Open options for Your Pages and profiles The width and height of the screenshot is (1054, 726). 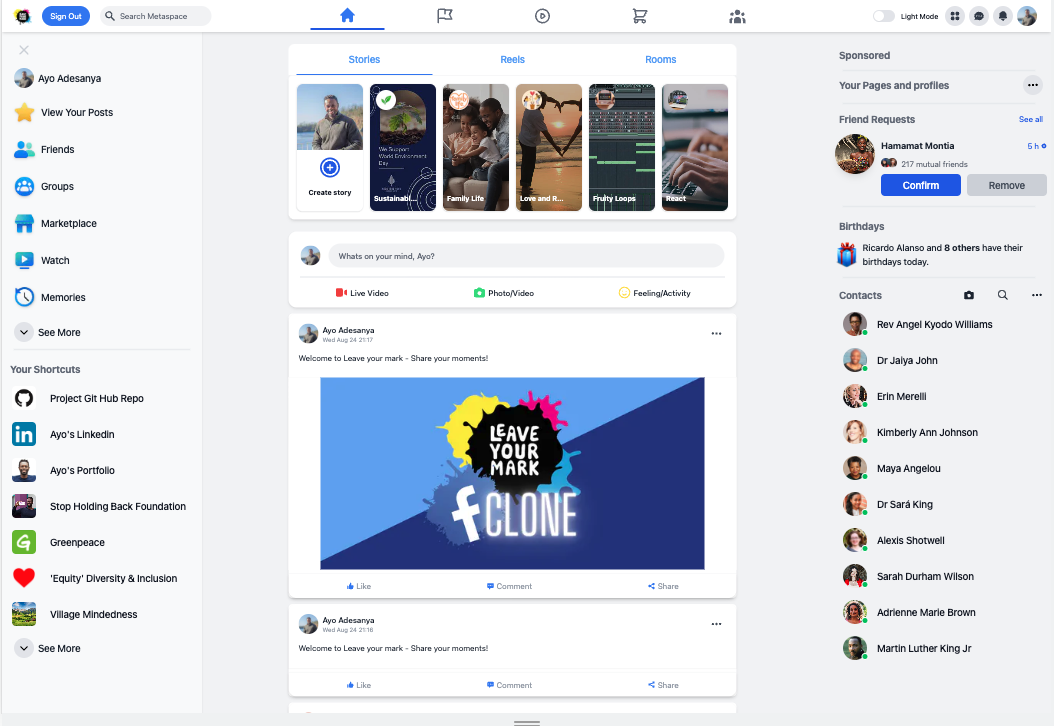[1032, 85]
